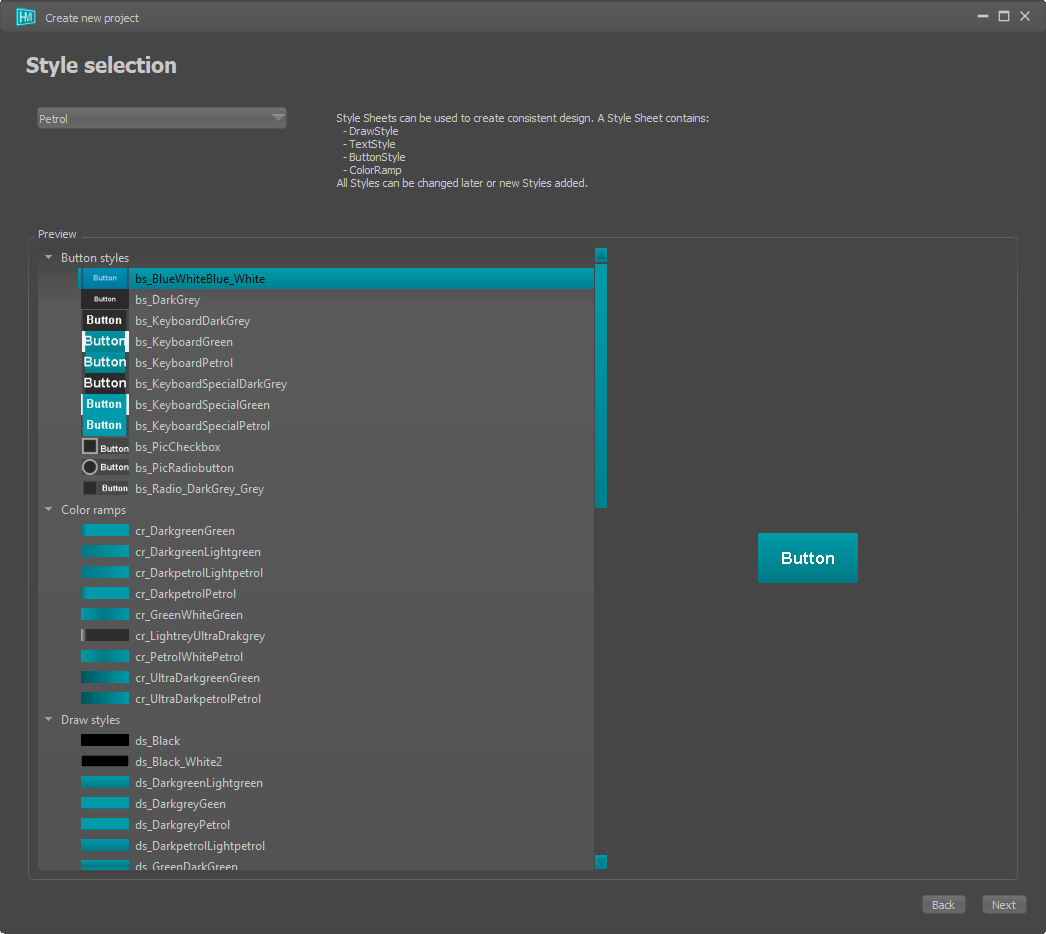Select the bs_BlueWhiteBlue_White style item

pos(200,279)
